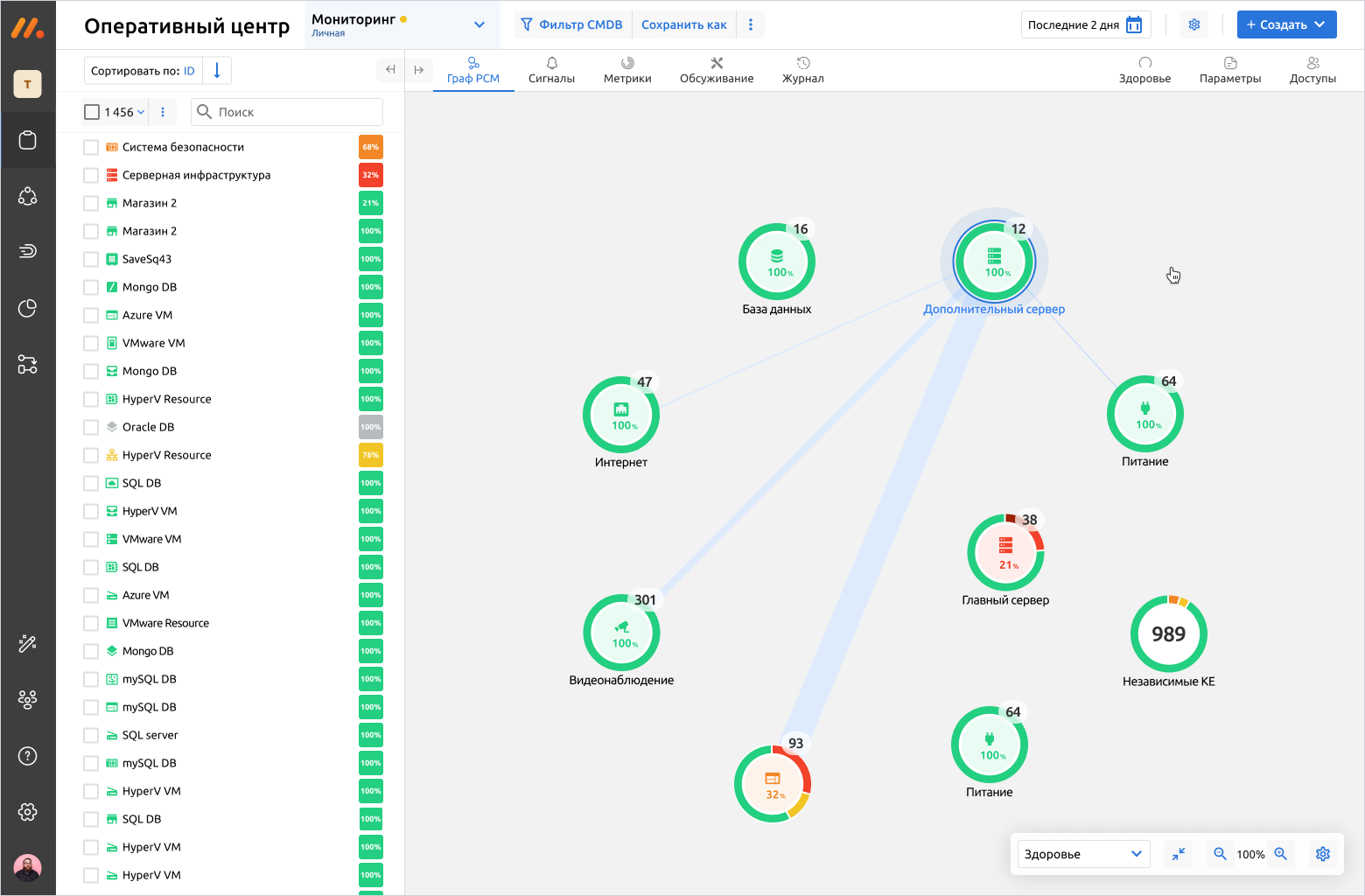Open graph settings gear near zoom controls
1365x896 pixels.
click(x=1323, y=854)
